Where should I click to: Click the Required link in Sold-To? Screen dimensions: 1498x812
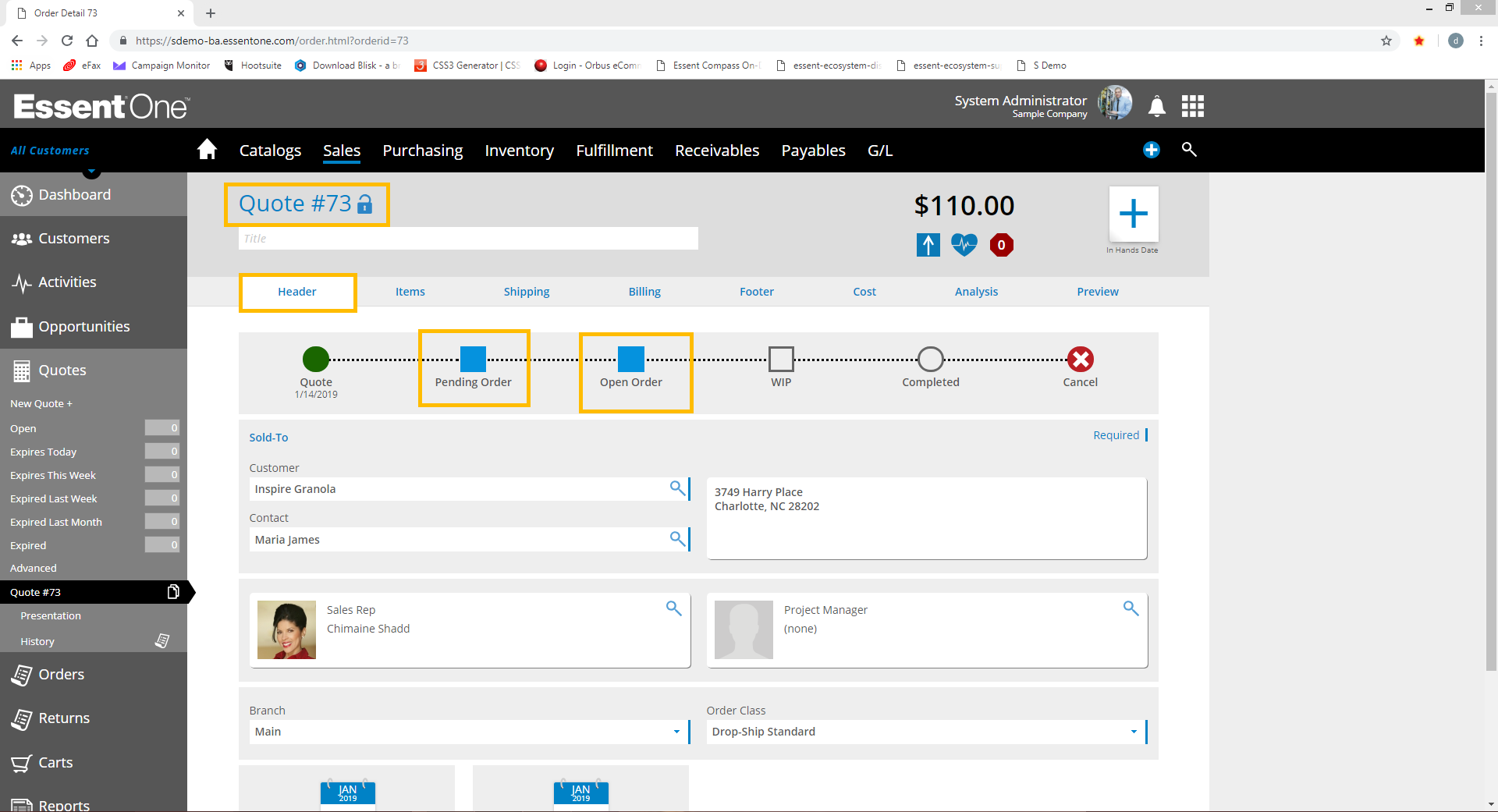[1116, 435]
